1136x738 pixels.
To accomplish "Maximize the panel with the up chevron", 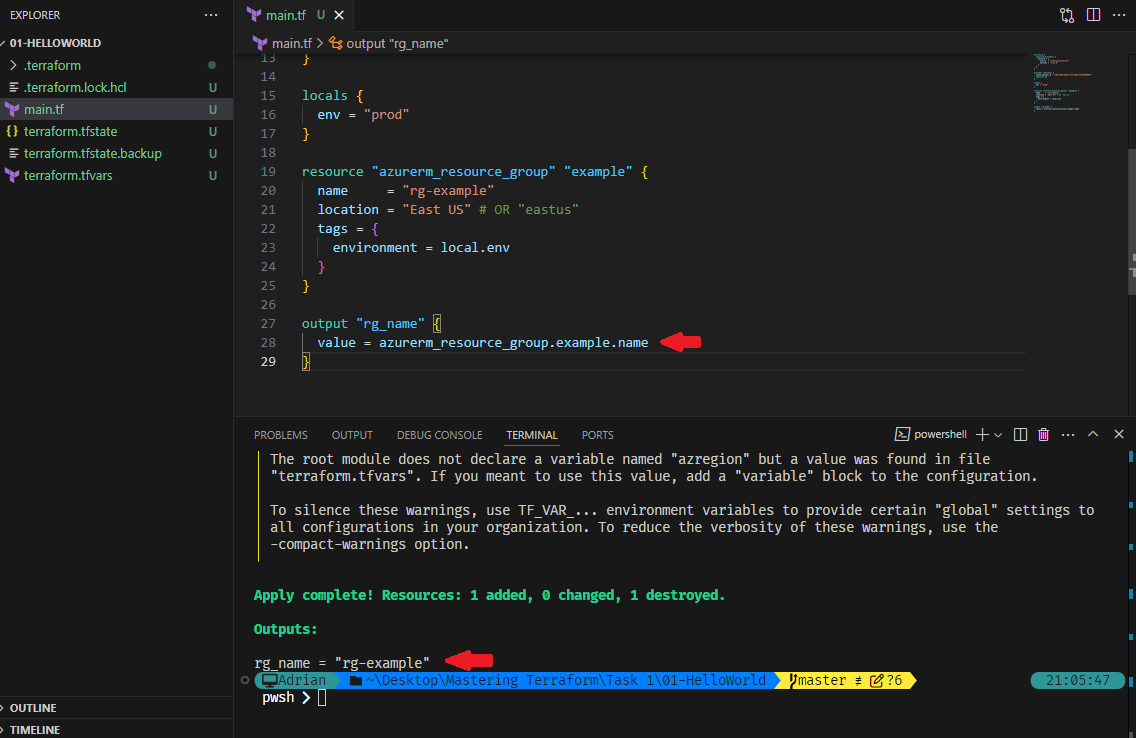I will click(1093, 434).
